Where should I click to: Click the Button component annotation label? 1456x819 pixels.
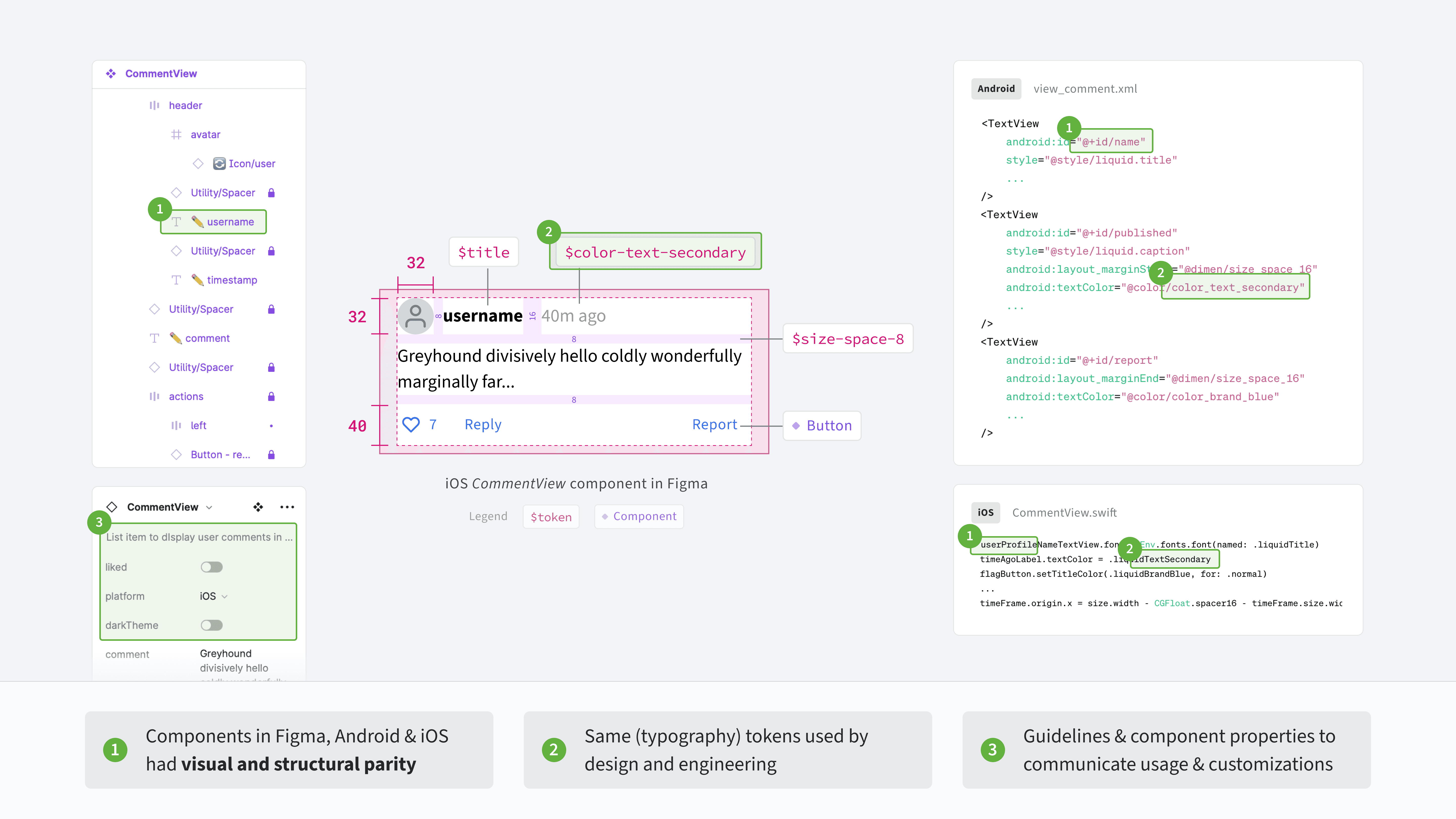coord(822,426)
